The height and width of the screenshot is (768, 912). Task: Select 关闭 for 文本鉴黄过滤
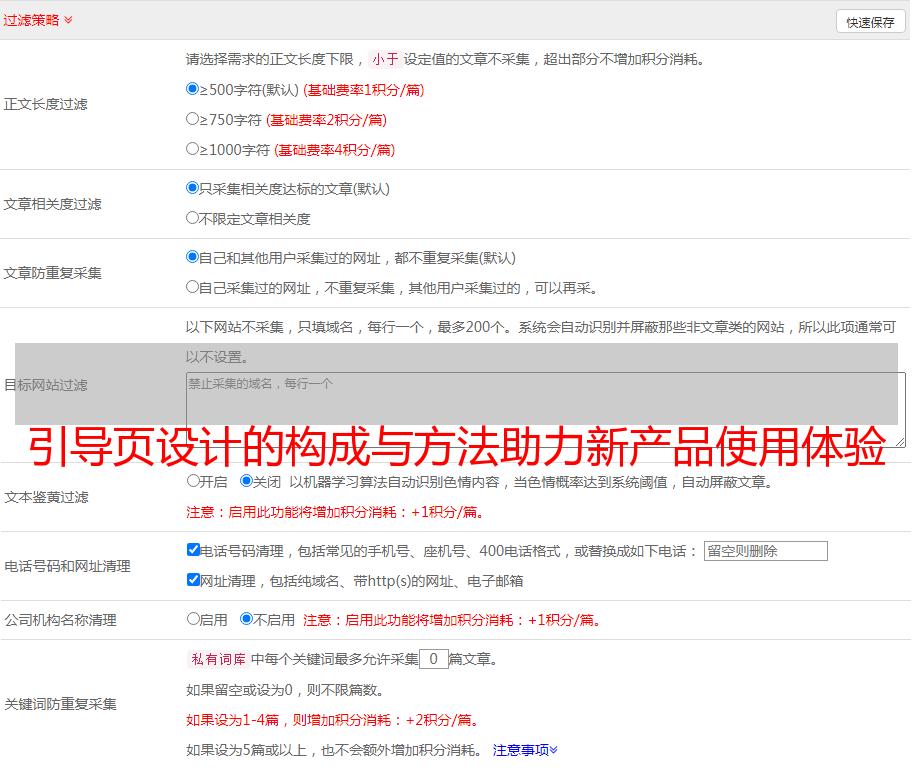(x=246, y=481)
